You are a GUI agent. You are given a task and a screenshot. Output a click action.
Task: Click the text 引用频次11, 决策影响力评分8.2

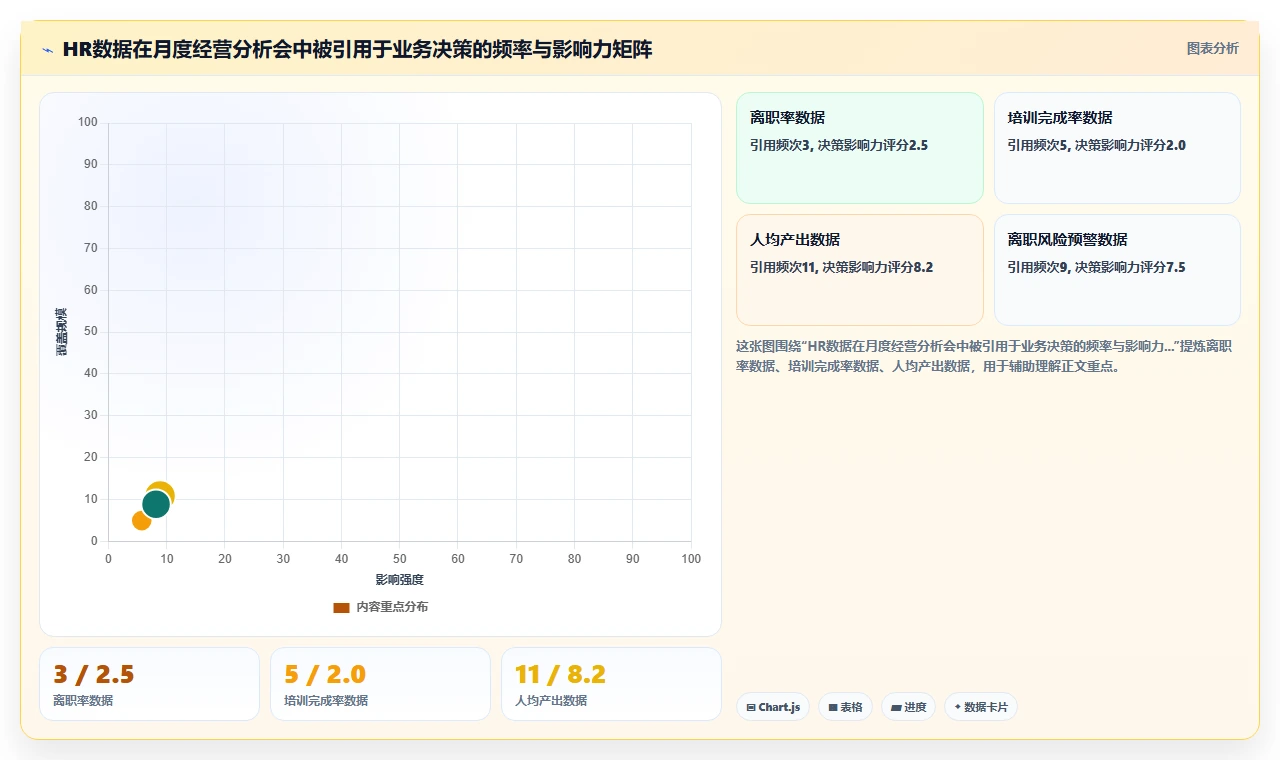(842, 267)
